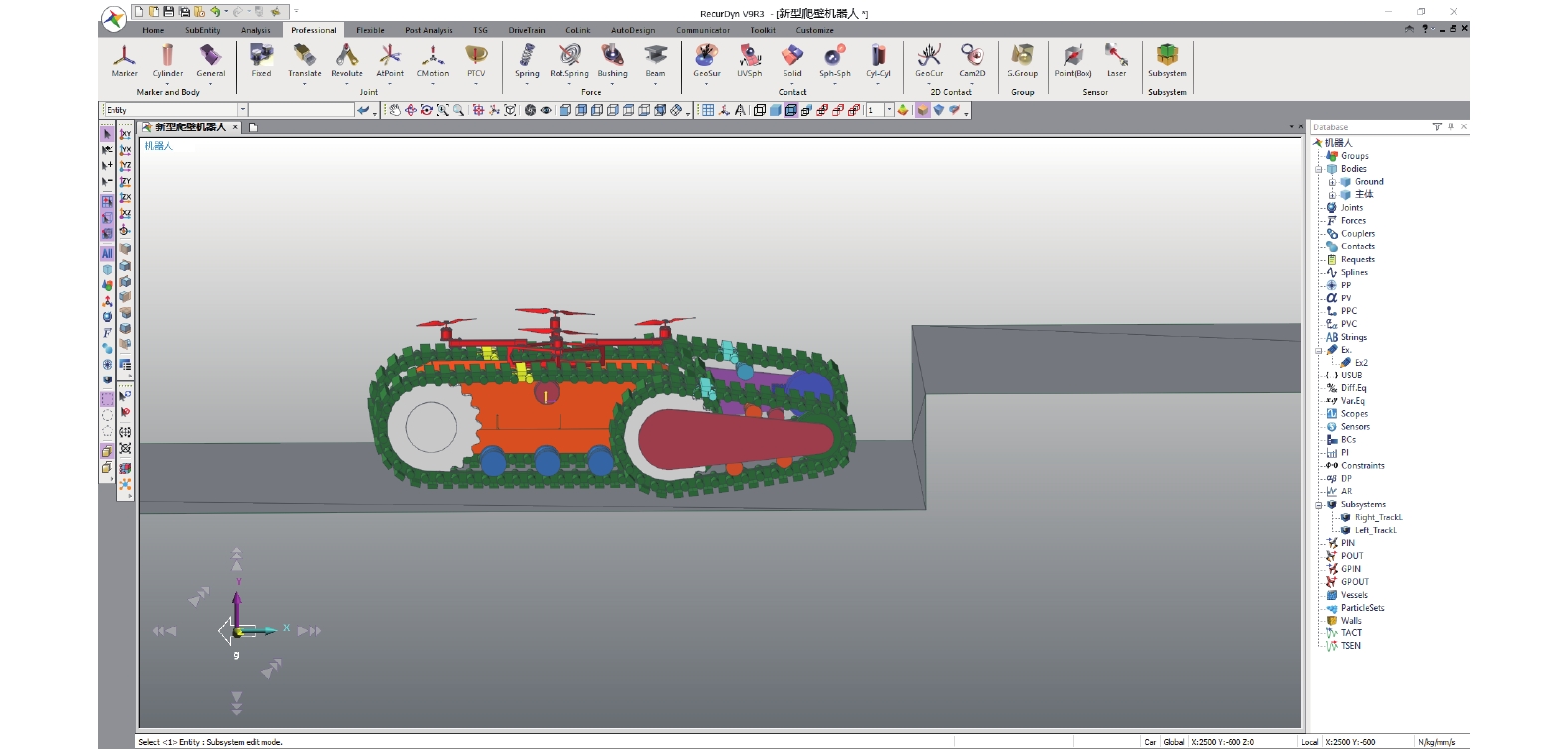The width and height of the screenshot is (1568, 753).
Task: Open the Entity selection dropdown
Action: [242, 110]
